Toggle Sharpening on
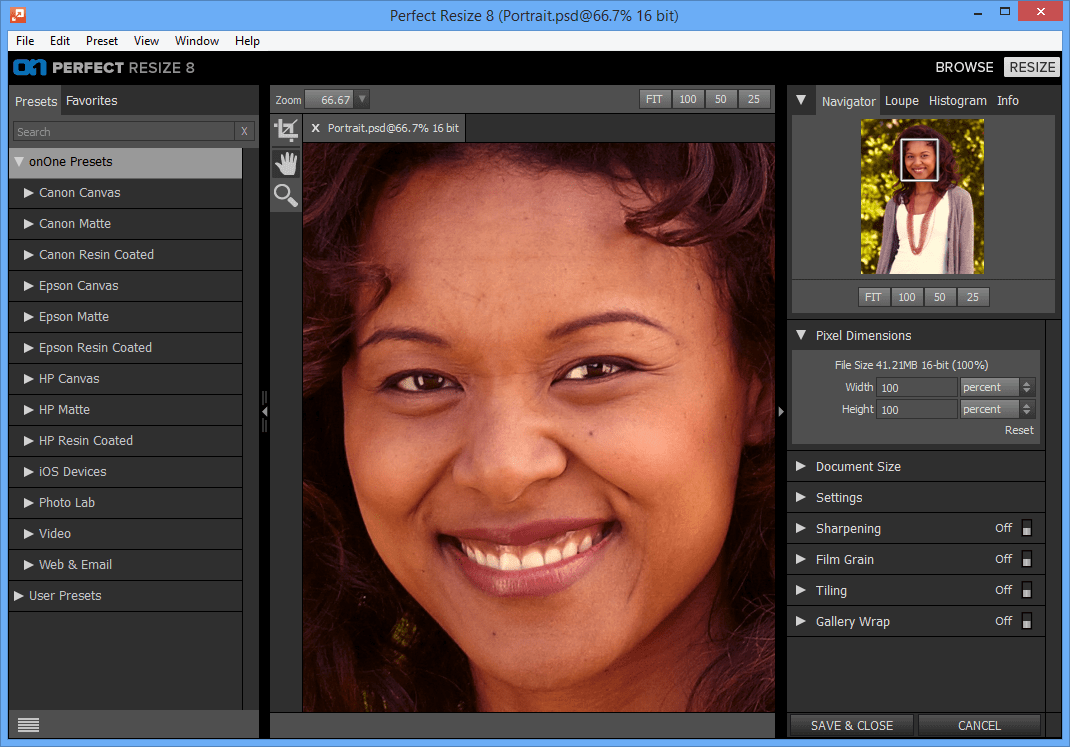This screenshot has width=1070, height=747. 1026,528
